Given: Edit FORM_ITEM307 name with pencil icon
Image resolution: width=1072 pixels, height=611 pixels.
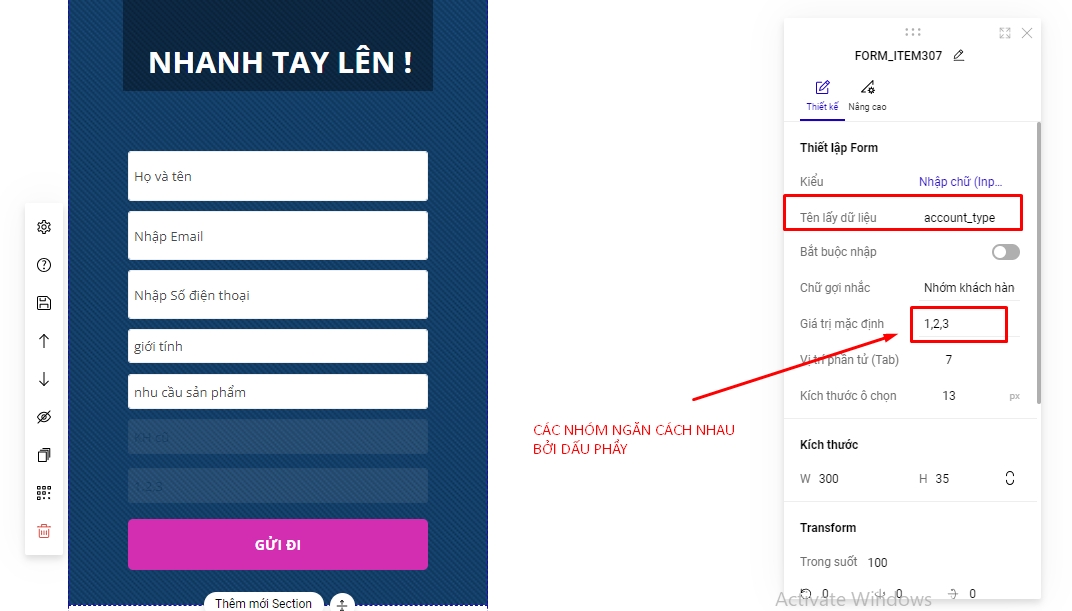Looking at the screenshot, I should (x=959, y=55).
